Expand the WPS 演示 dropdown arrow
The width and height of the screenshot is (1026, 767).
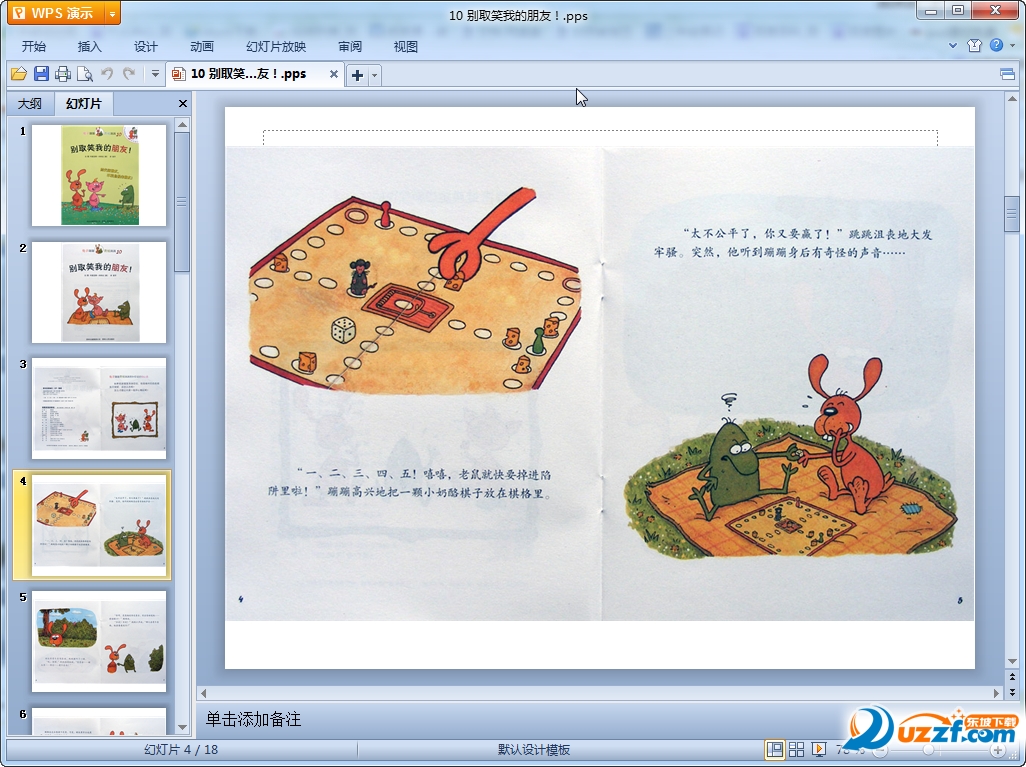113,13
